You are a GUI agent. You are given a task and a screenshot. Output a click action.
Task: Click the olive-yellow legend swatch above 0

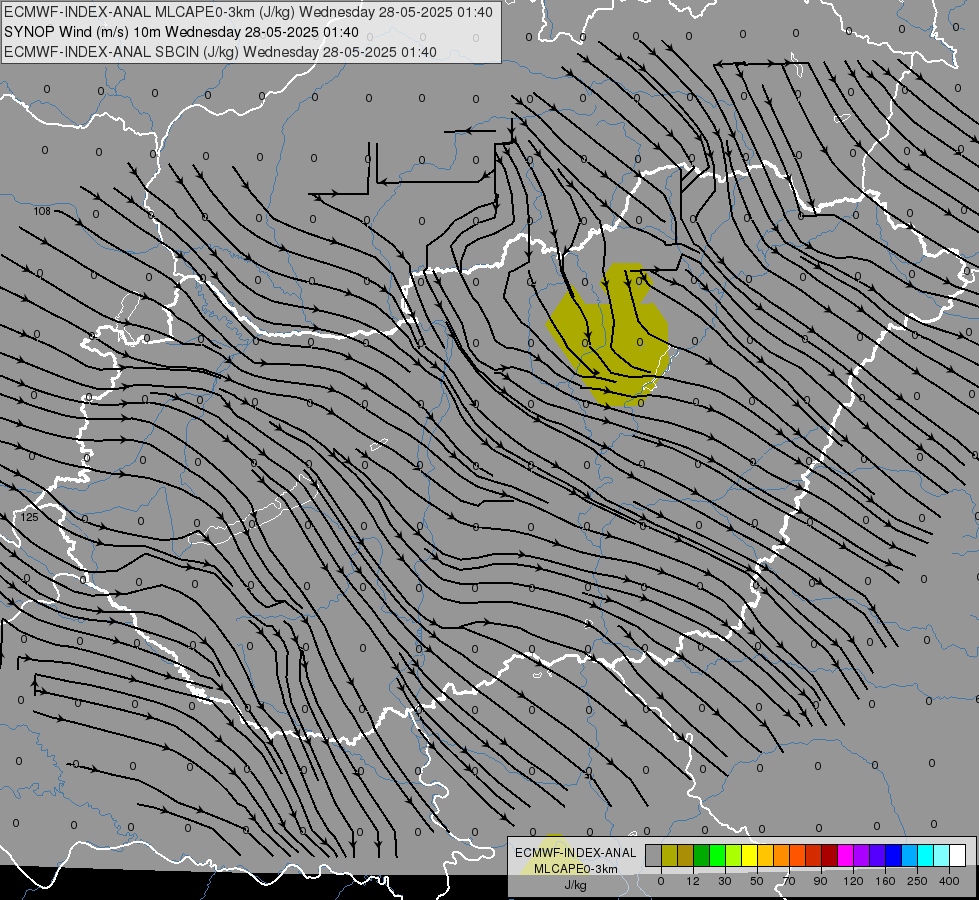669,855
